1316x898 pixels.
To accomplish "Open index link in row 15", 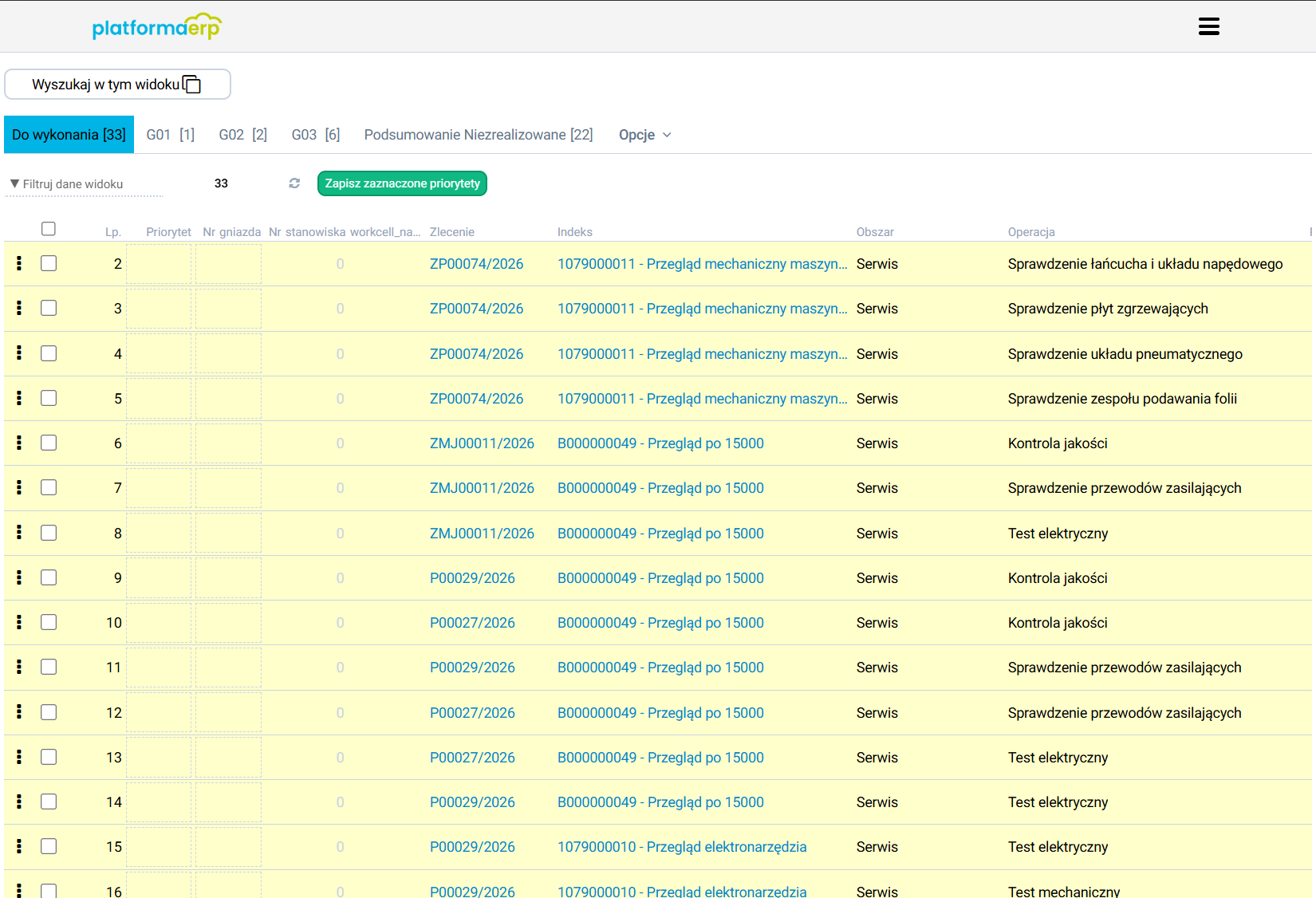I will (x=682, y=847).
